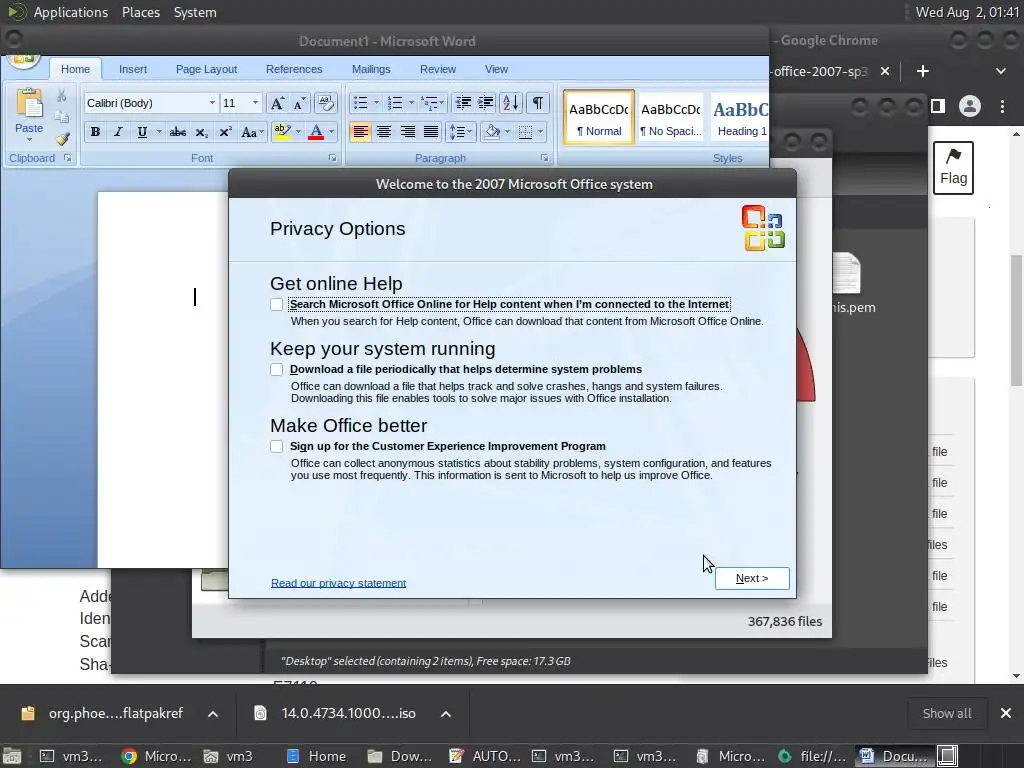Center align text in Word

384,132
